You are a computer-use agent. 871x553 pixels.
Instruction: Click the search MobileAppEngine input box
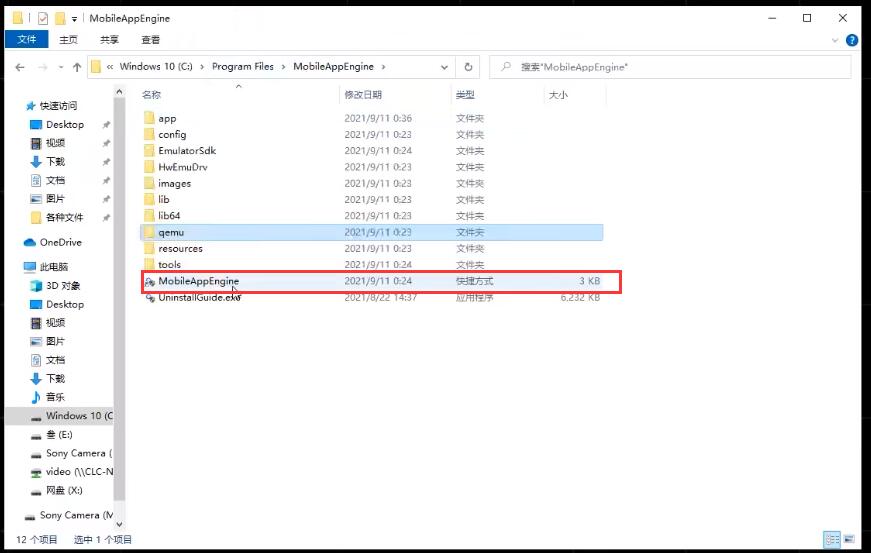[680, 67]
